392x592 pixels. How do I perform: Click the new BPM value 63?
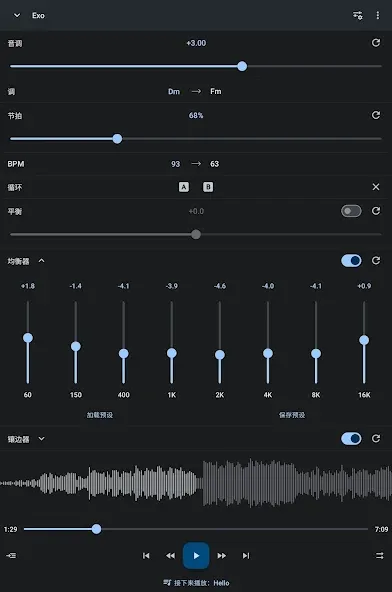215,164
